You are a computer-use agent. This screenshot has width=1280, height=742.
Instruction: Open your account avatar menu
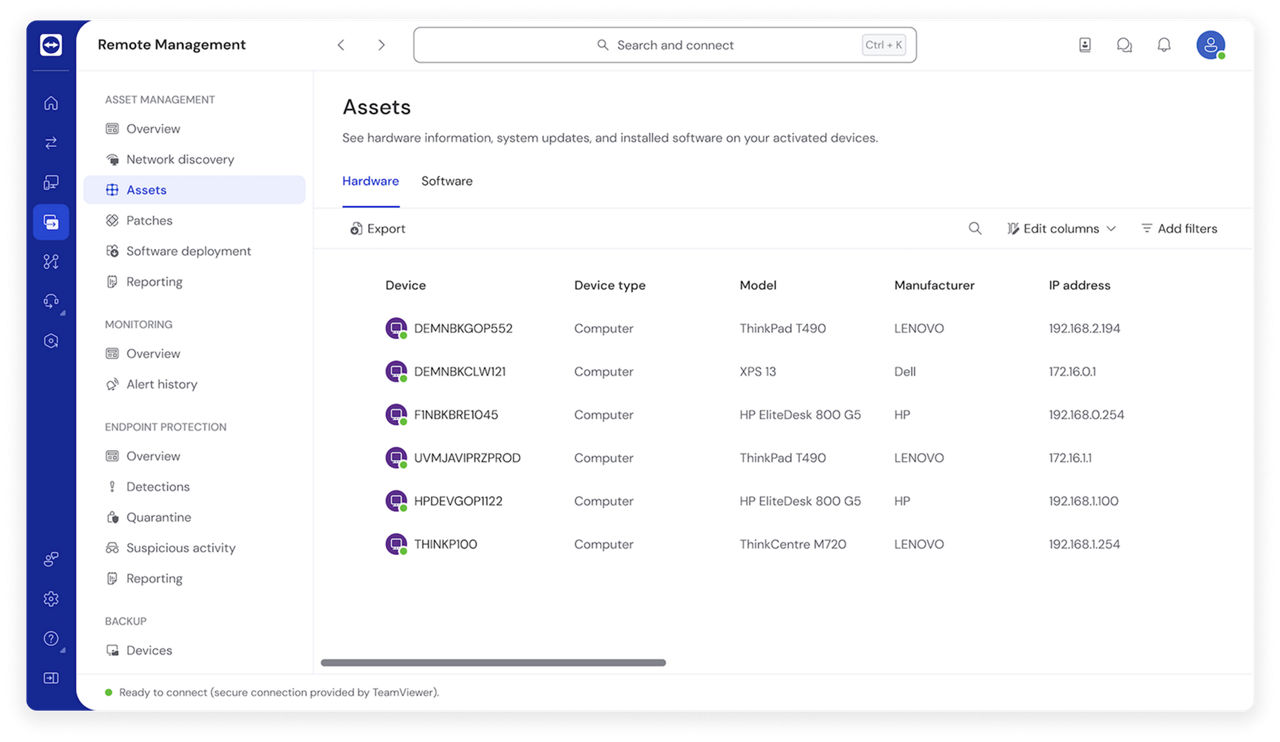pyautogui.click(x=1210, y=44)
